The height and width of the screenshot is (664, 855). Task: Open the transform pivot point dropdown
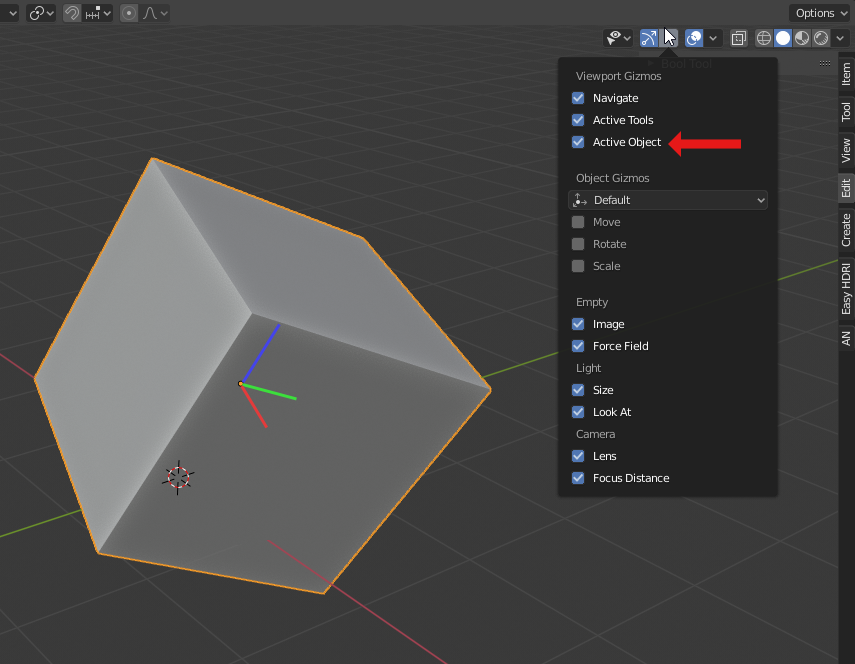(41, 13)
